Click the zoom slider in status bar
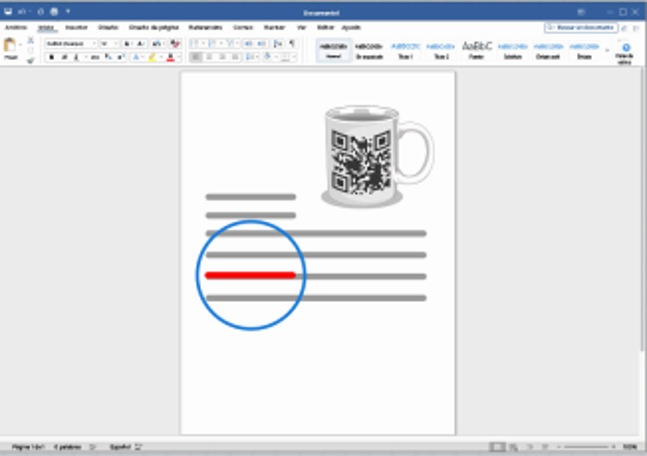647x456 pixels. [585, 446]
